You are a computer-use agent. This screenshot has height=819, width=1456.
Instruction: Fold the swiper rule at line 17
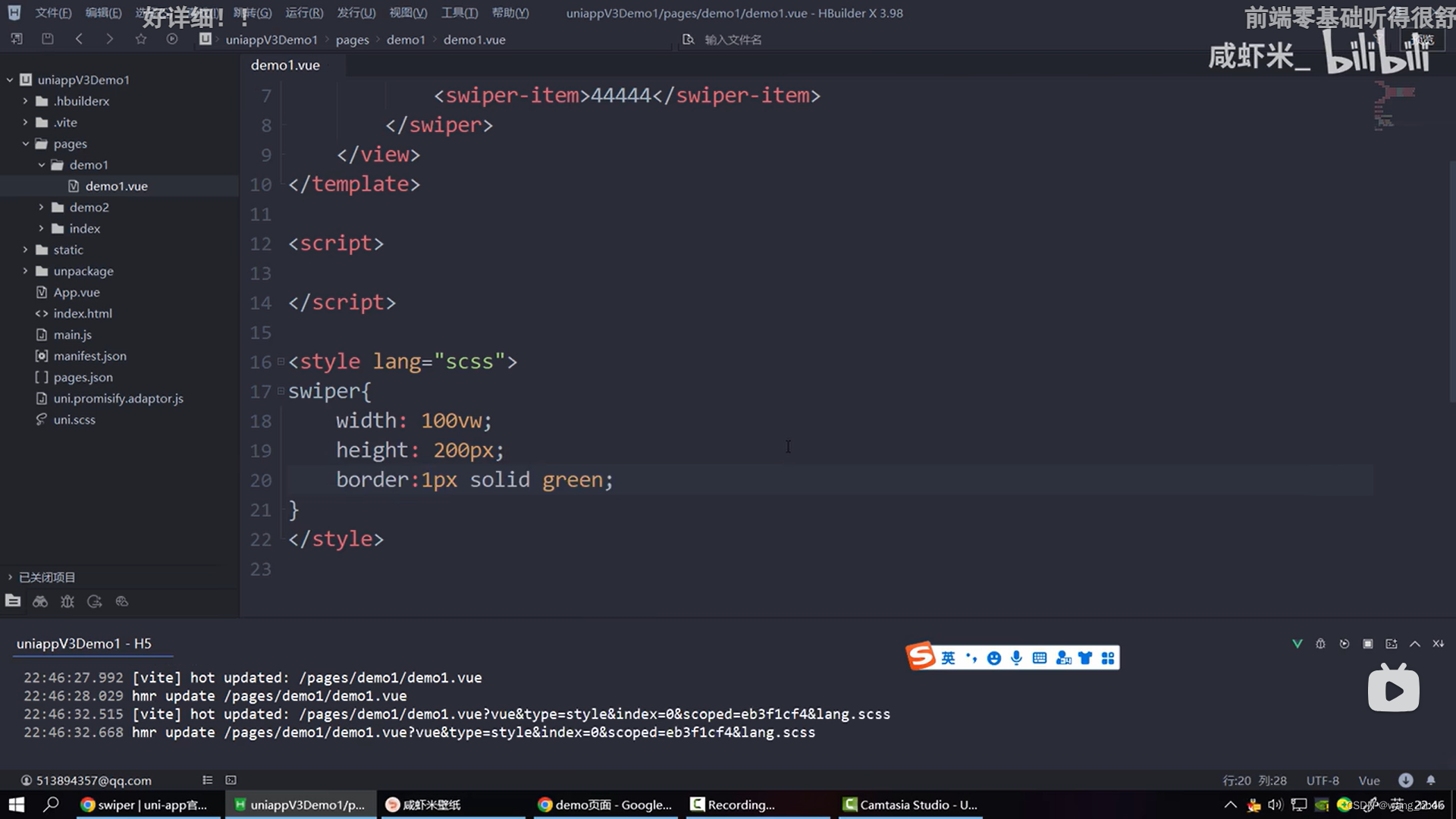click(281, 391)
